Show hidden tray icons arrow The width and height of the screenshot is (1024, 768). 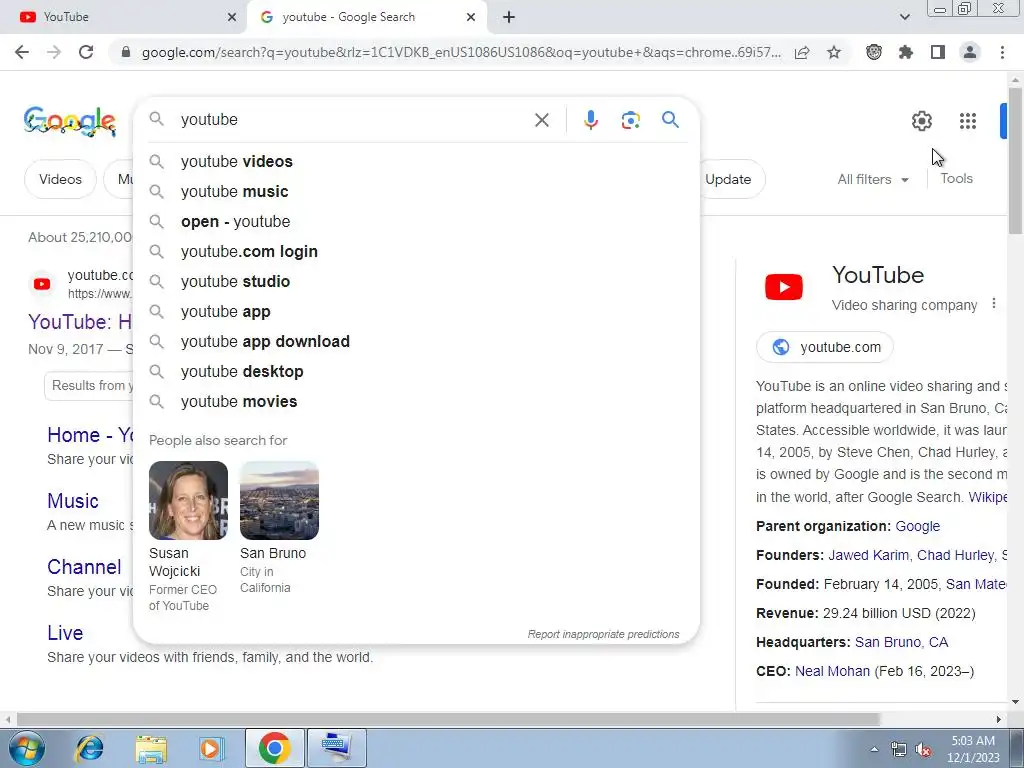click(x=874, y=750)
